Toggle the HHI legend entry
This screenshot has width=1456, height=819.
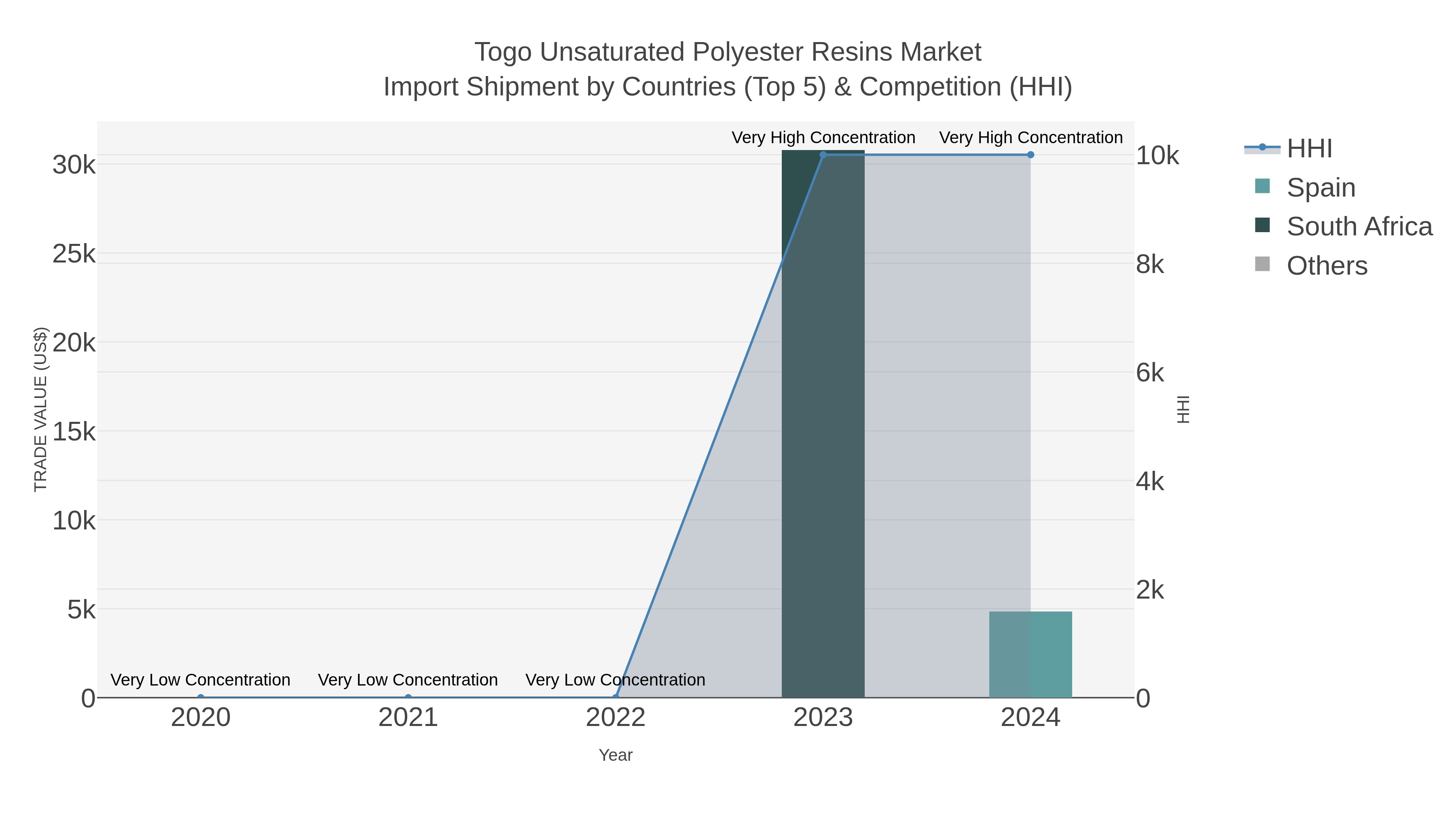(x=1288, y=148)
